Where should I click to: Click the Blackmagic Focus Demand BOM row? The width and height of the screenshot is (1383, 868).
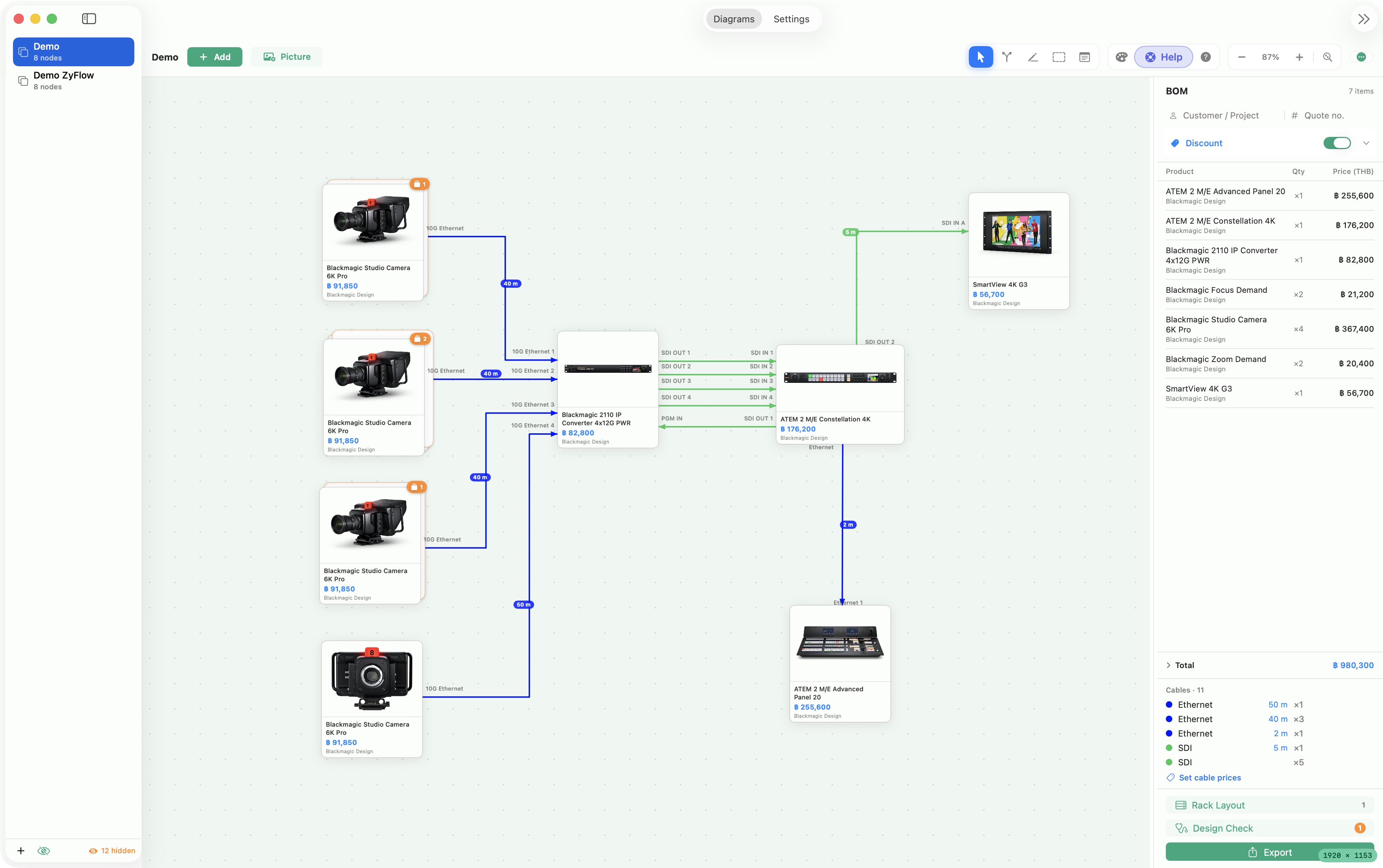(1269, 295)
